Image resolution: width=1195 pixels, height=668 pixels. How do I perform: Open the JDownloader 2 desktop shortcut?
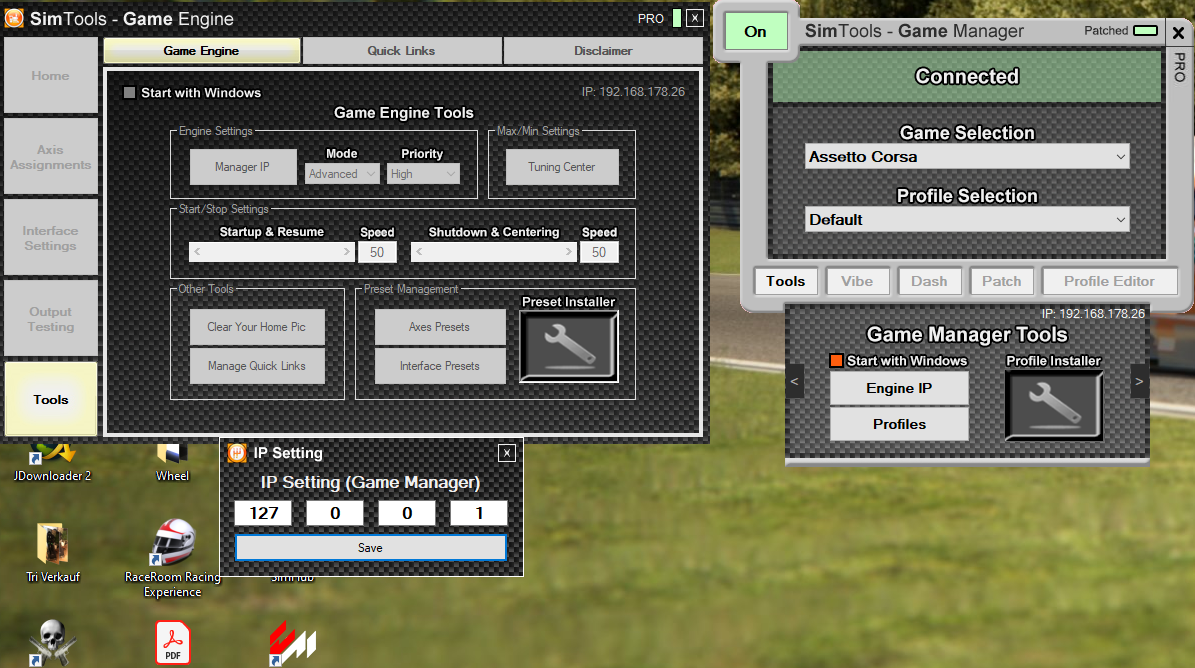click(x=52, y=462)
